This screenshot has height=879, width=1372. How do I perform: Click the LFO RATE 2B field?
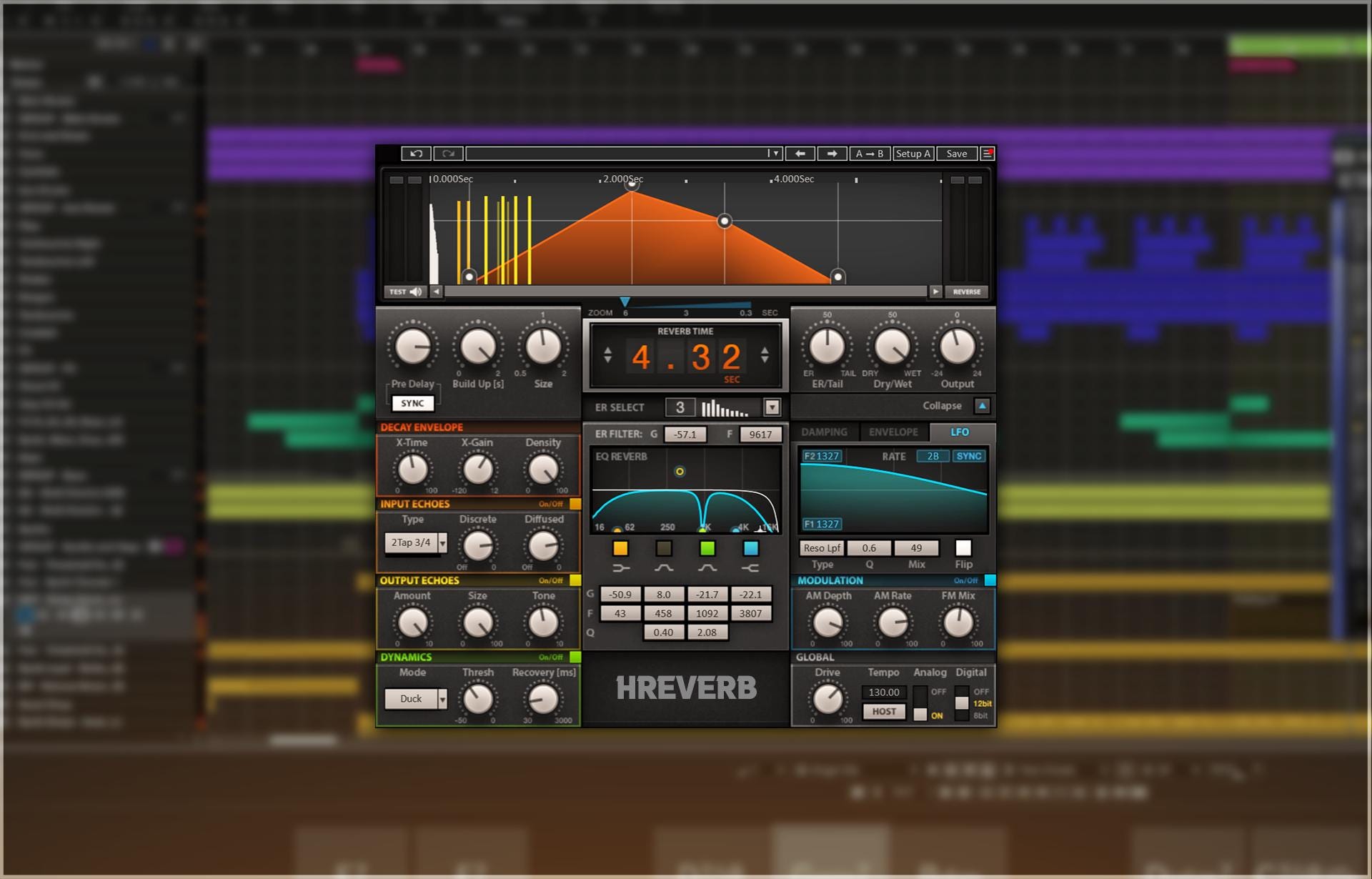(x=933, y=456)
